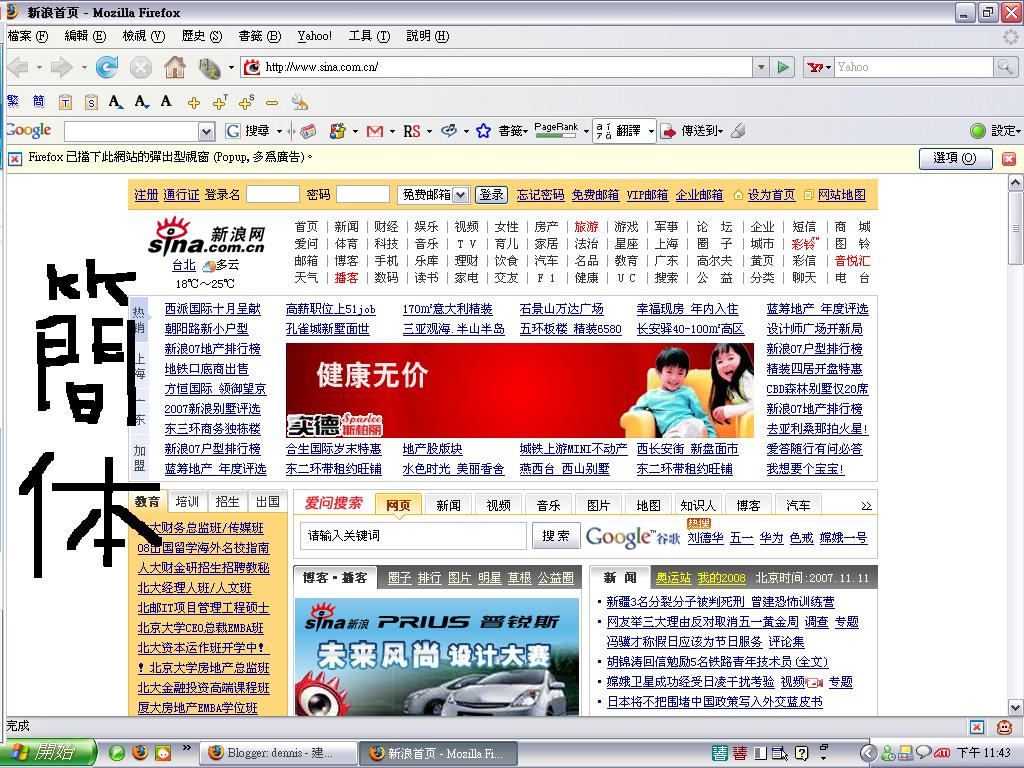Convert page to Traditional Chinese (繁)

[13, 101]
